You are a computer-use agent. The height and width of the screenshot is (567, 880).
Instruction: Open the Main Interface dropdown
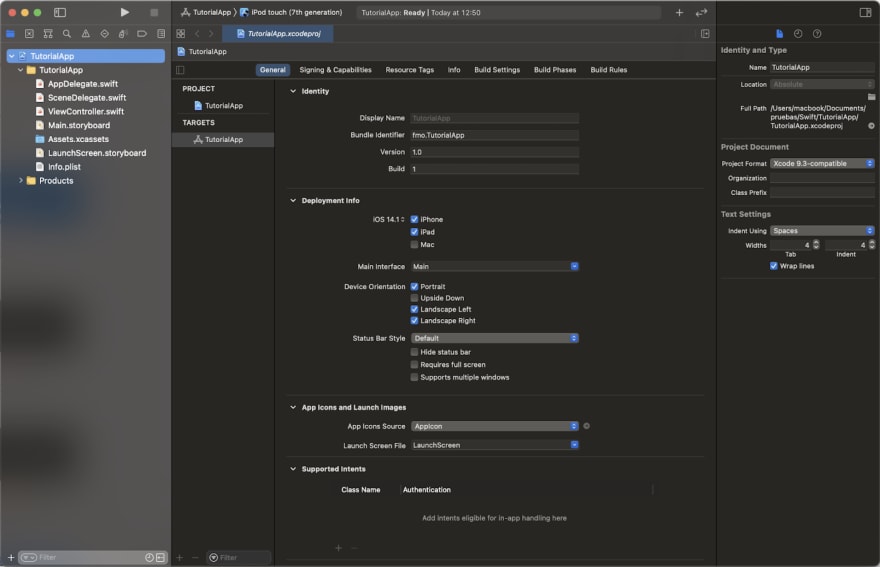tap(494, 267)
